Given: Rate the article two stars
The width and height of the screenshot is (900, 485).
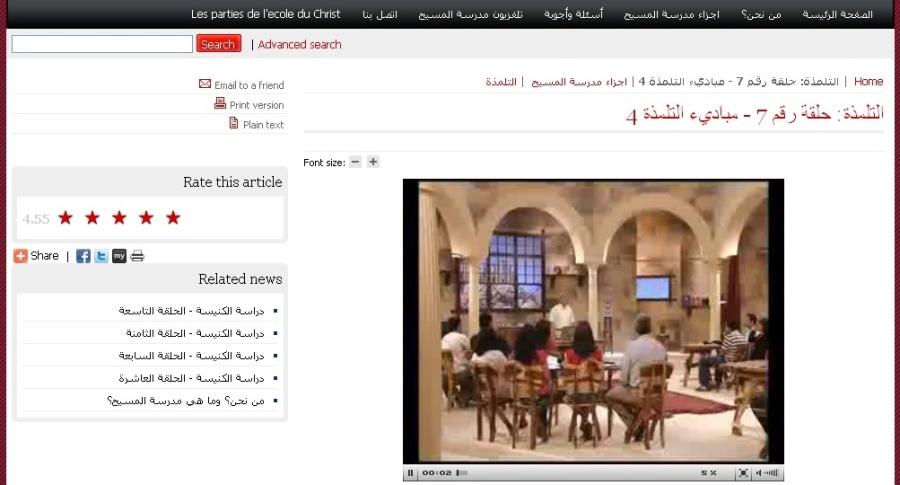Looking at the screenshot, I should tap(92, 218).
